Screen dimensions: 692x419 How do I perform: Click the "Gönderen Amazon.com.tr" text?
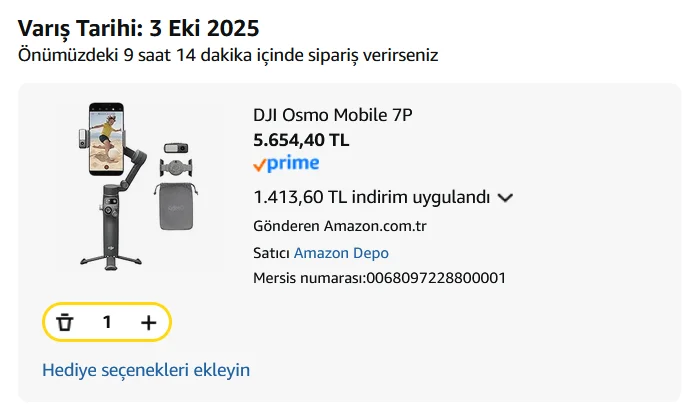click(340, 226)
